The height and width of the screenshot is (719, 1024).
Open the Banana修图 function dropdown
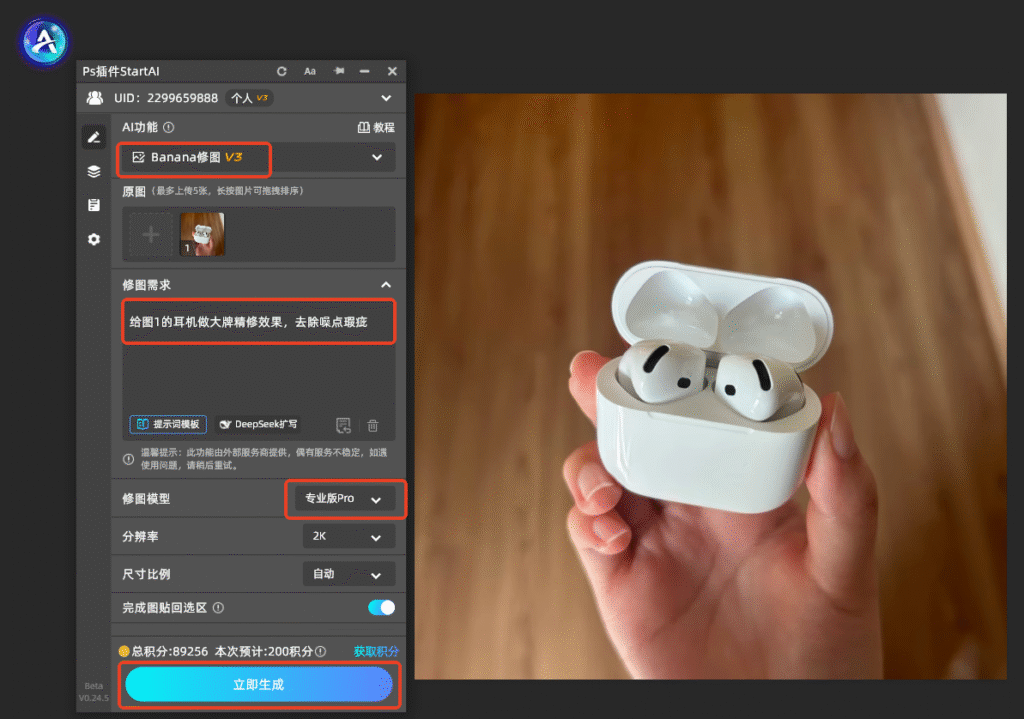pyautogui.click(x=258, y=157)
